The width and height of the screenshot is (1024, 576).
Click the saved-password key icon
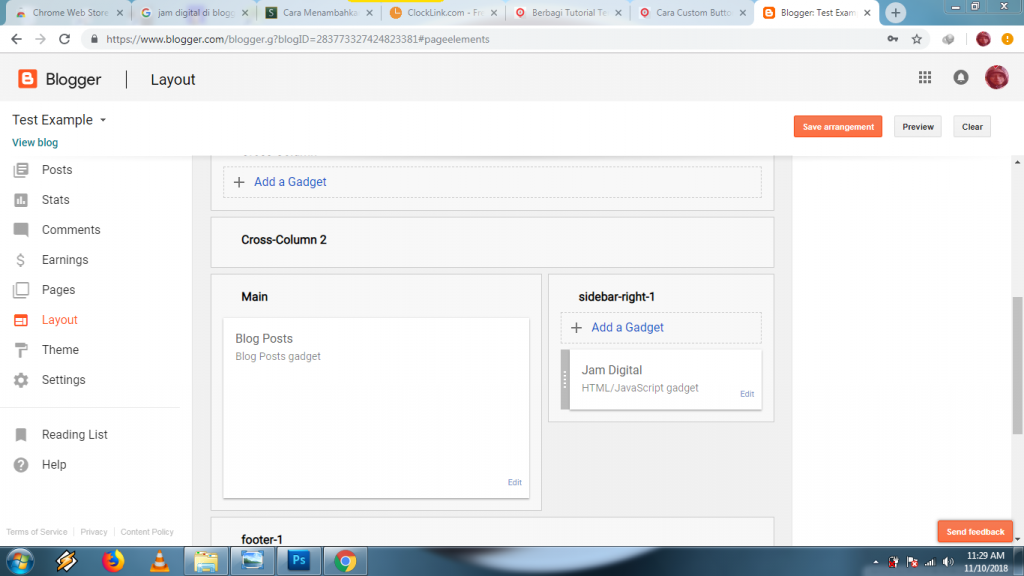click(893, 39)
